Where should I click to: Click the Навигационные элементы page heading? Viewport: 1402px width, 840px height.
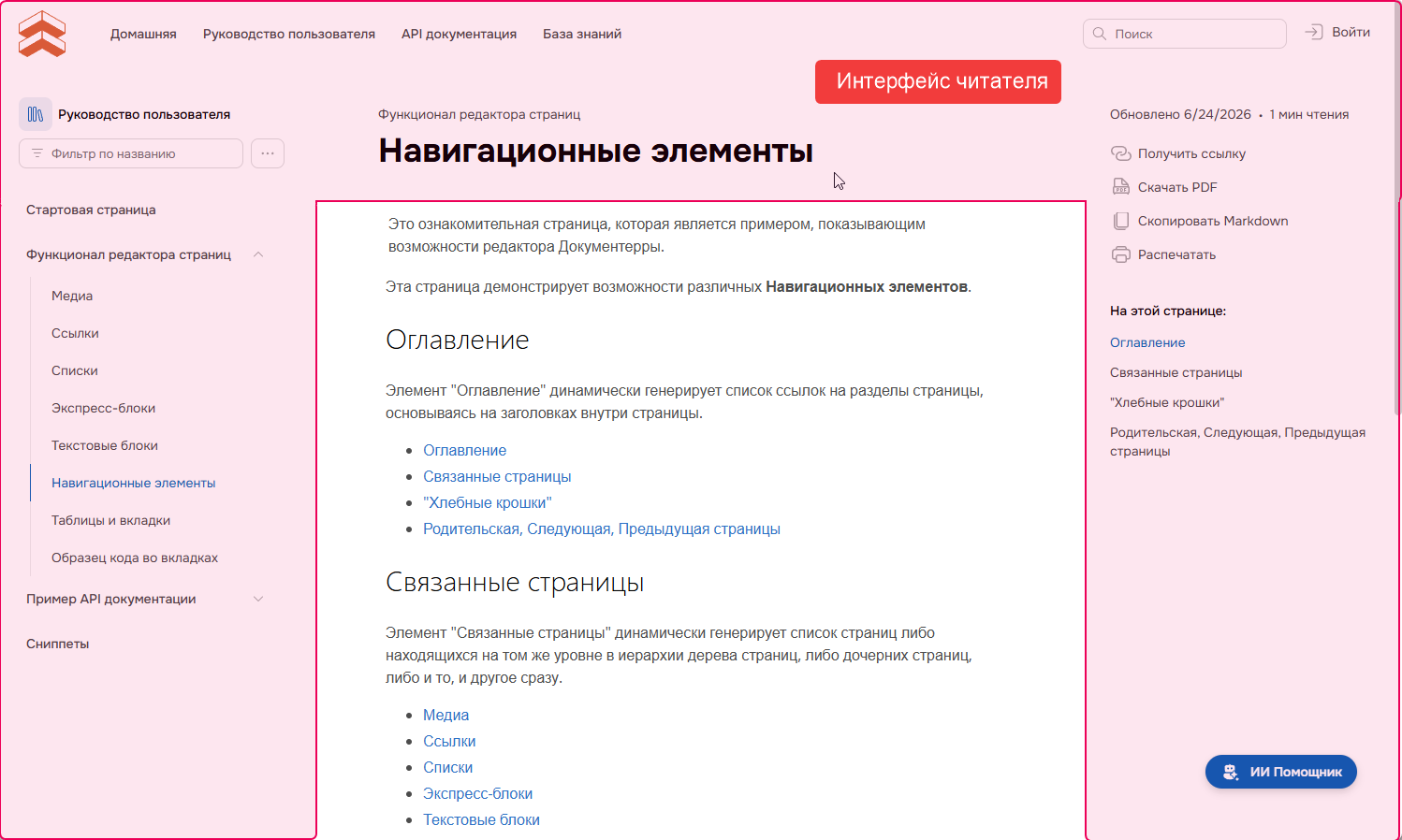tap(595, 151)
